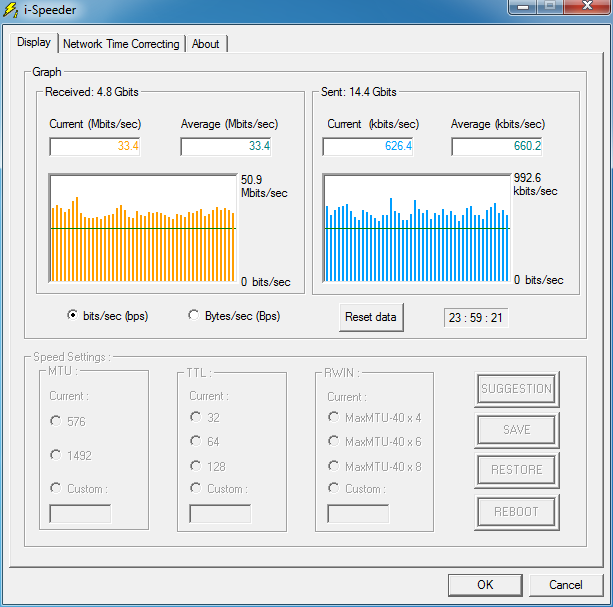Select MTU 576 radio option
The height and width of the screenshot is (607, 613).
56,421
